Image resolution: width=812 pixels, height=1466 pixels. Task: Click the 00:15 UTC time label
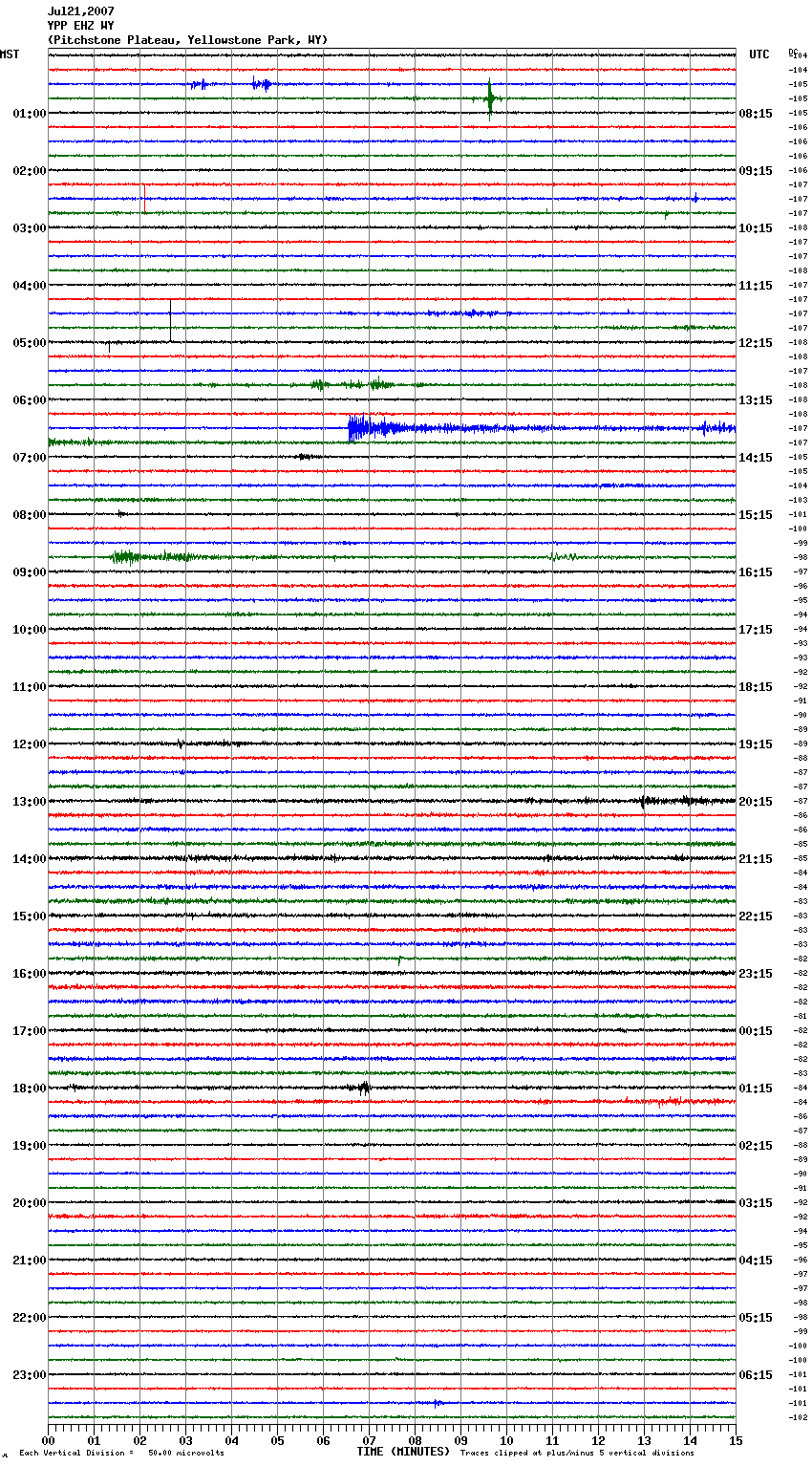[x=756, y=1031]
